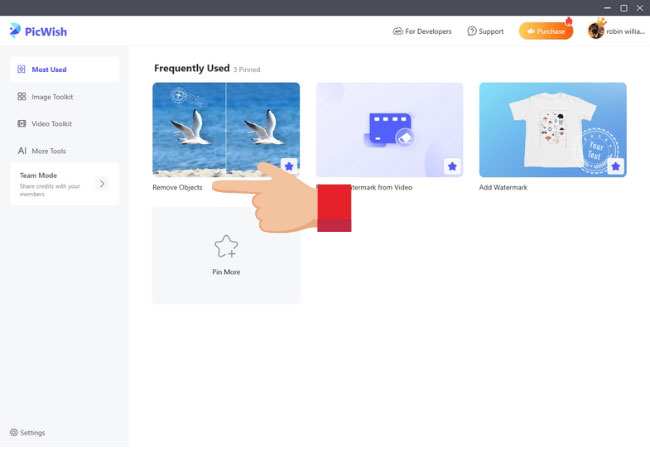This screenshot has width=650, height=450.
Task: Open the Add Watermark tool
Action: (552, 128)
